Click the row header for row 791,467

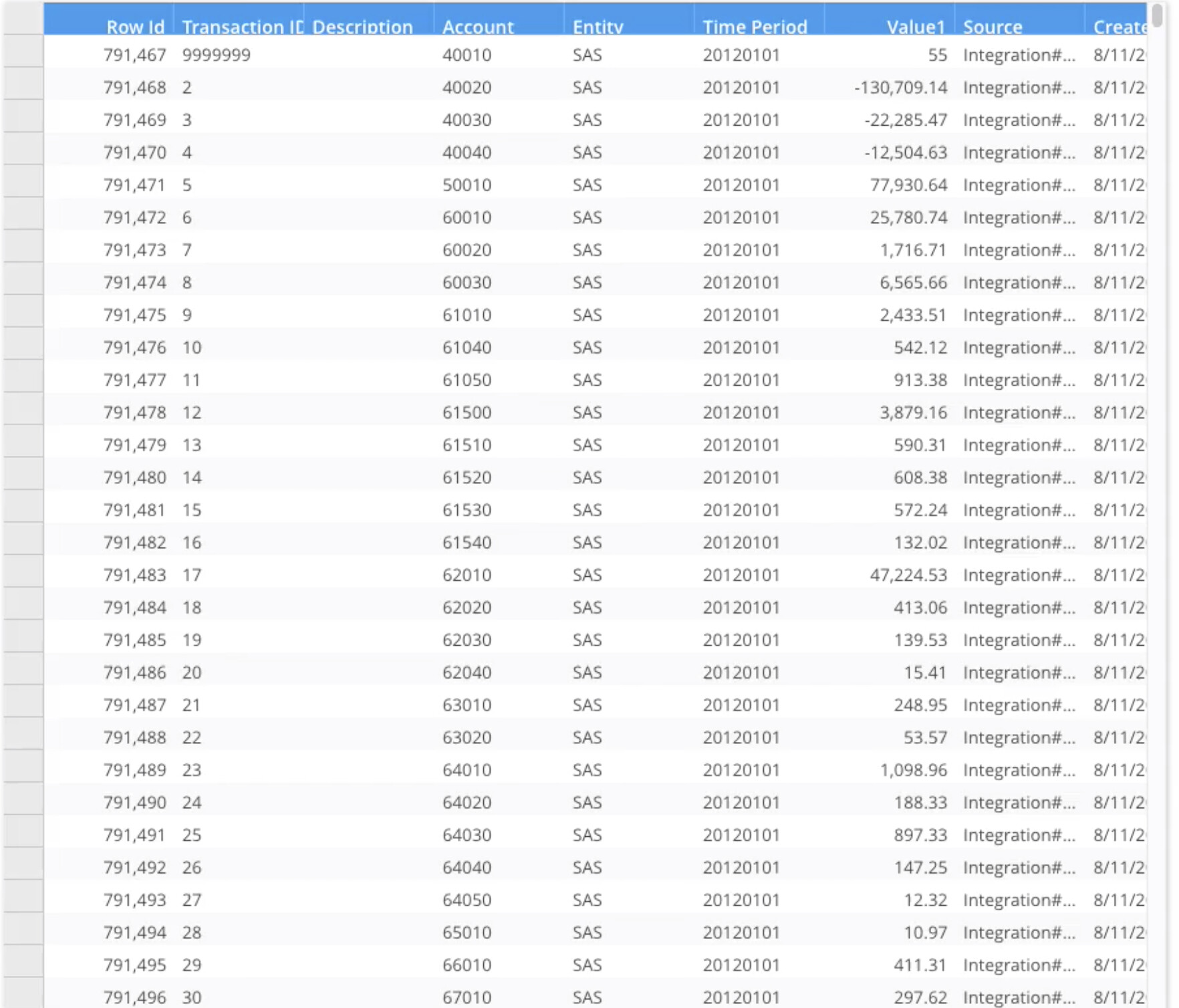[x=23, y=51]
